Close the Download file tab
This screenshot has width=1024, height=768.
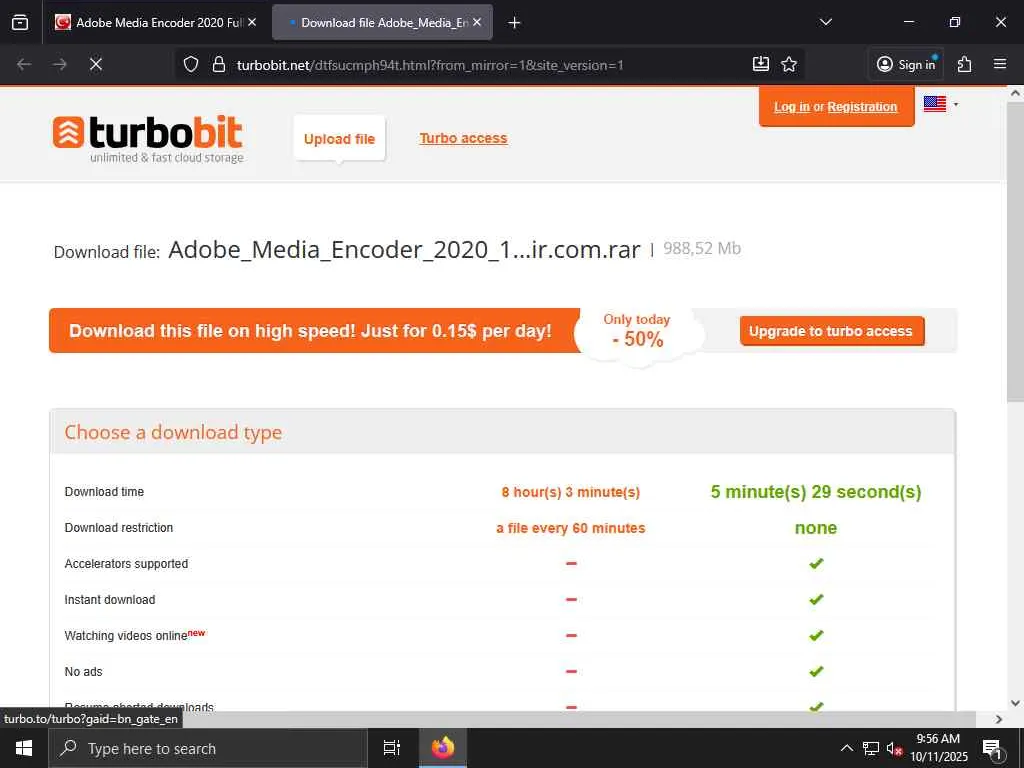click(x=477, y=22)
